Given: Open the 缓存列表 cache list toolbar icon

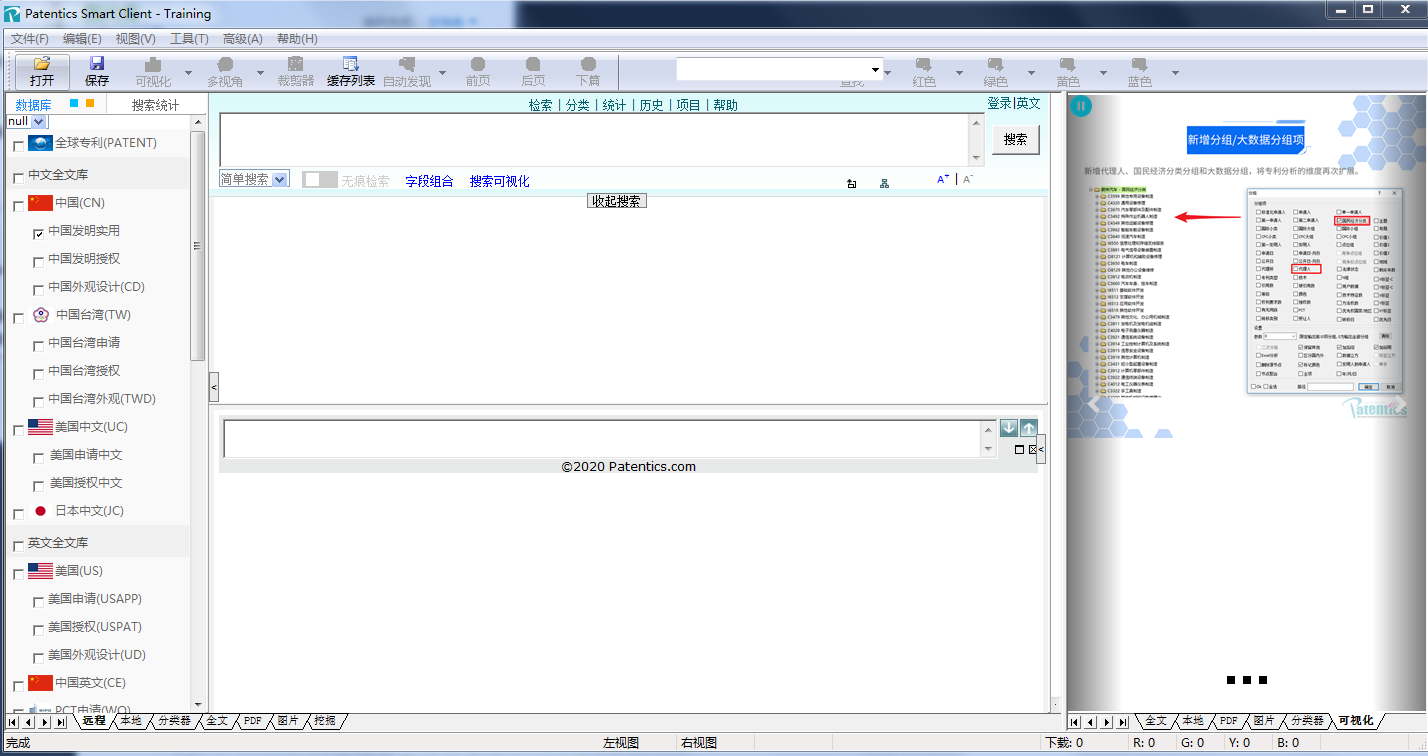Looking at the screenshot, I should pyautogui.click(x=350, y=64).
